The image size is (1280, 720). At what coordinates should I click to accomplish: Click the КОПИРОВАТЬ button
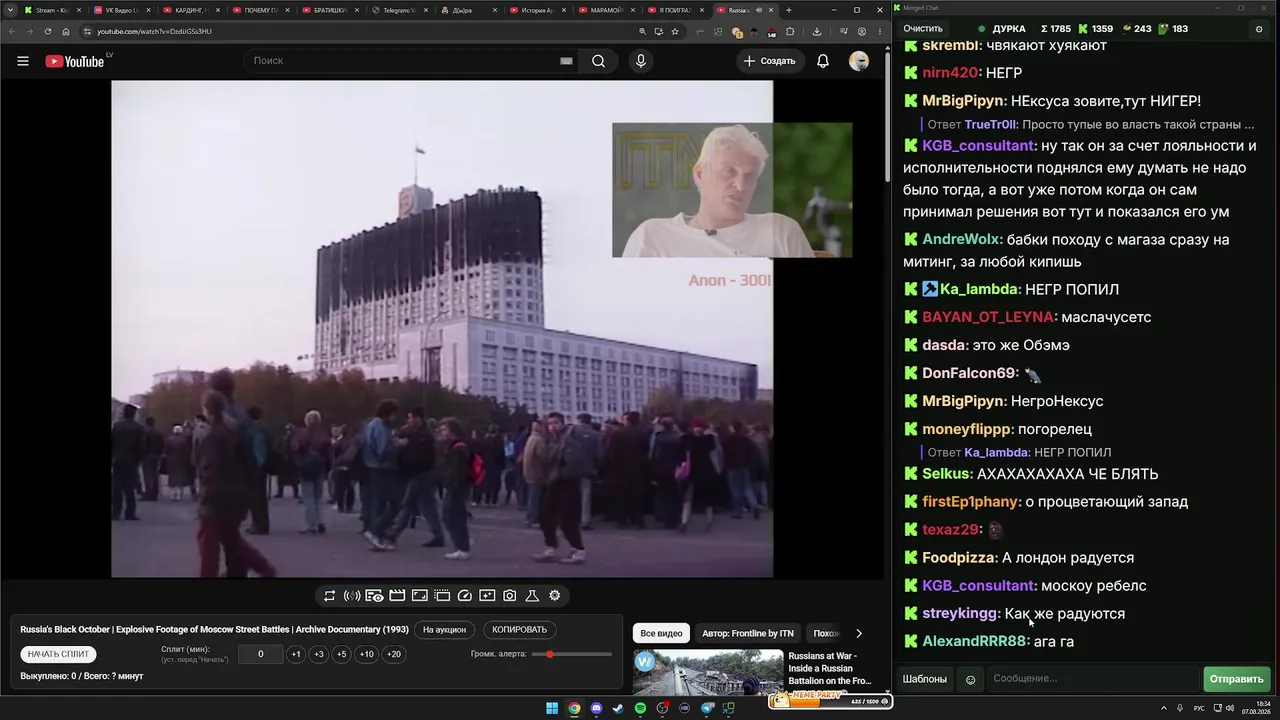(x=520, y=630)
